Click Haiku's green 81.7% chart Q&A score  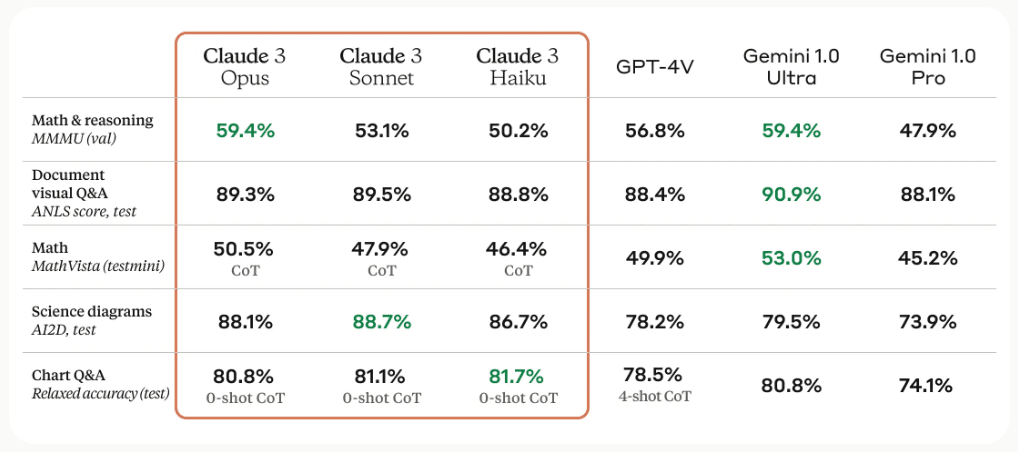[517, 377]
